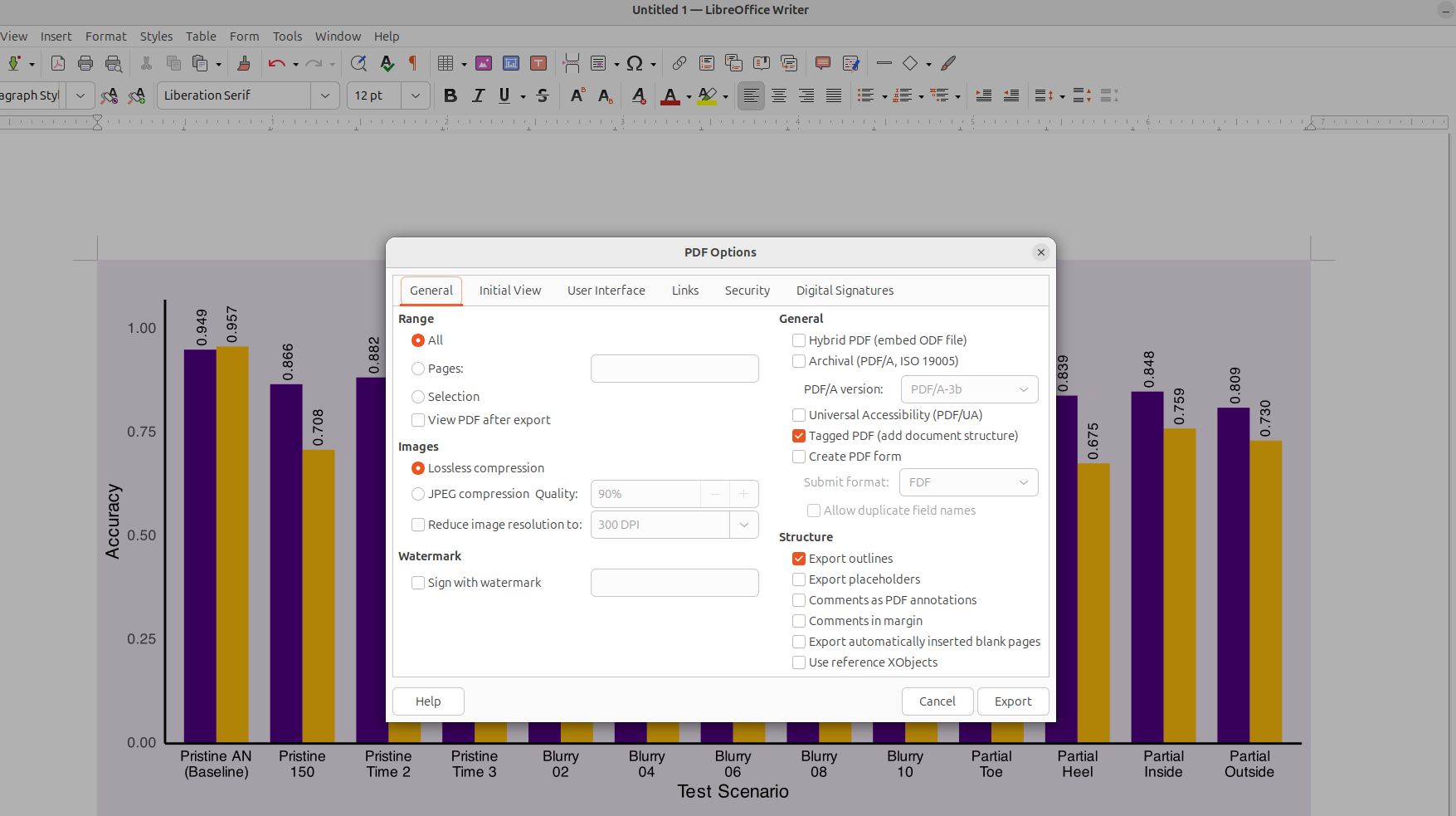Image resolution: width=1456 pixels, height=816 pixels.
Task: Click the Help button in dialog
Action: tap(428, 701)
